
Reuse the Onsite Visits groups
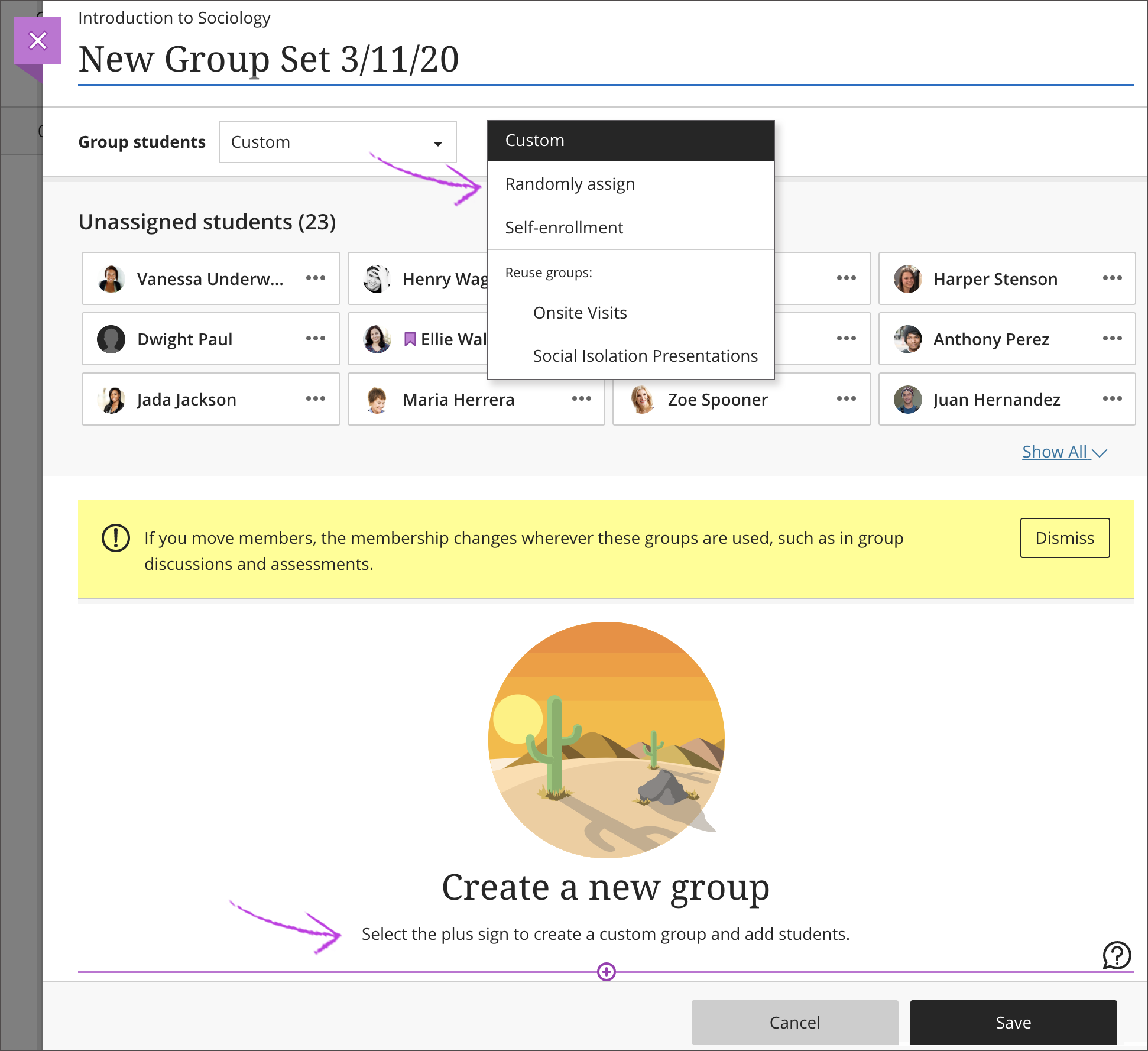pos(580,312)
